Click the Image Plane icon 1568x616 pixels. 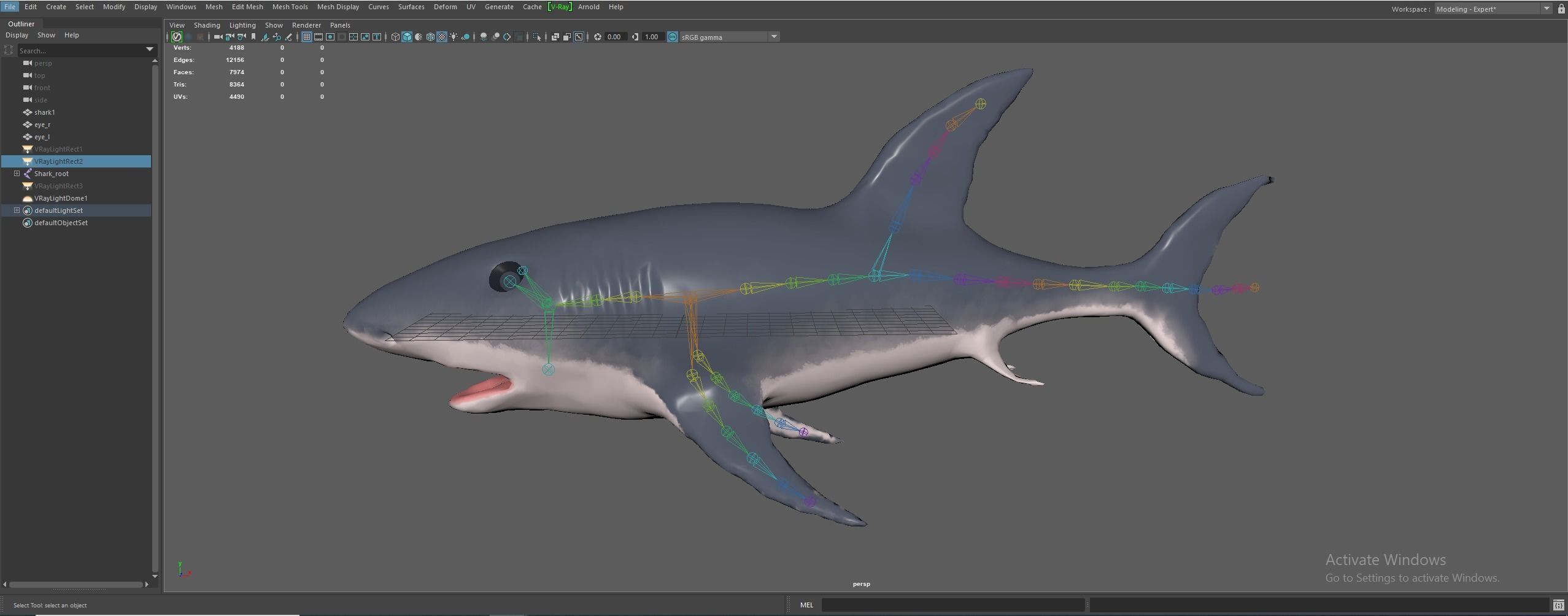265,37
